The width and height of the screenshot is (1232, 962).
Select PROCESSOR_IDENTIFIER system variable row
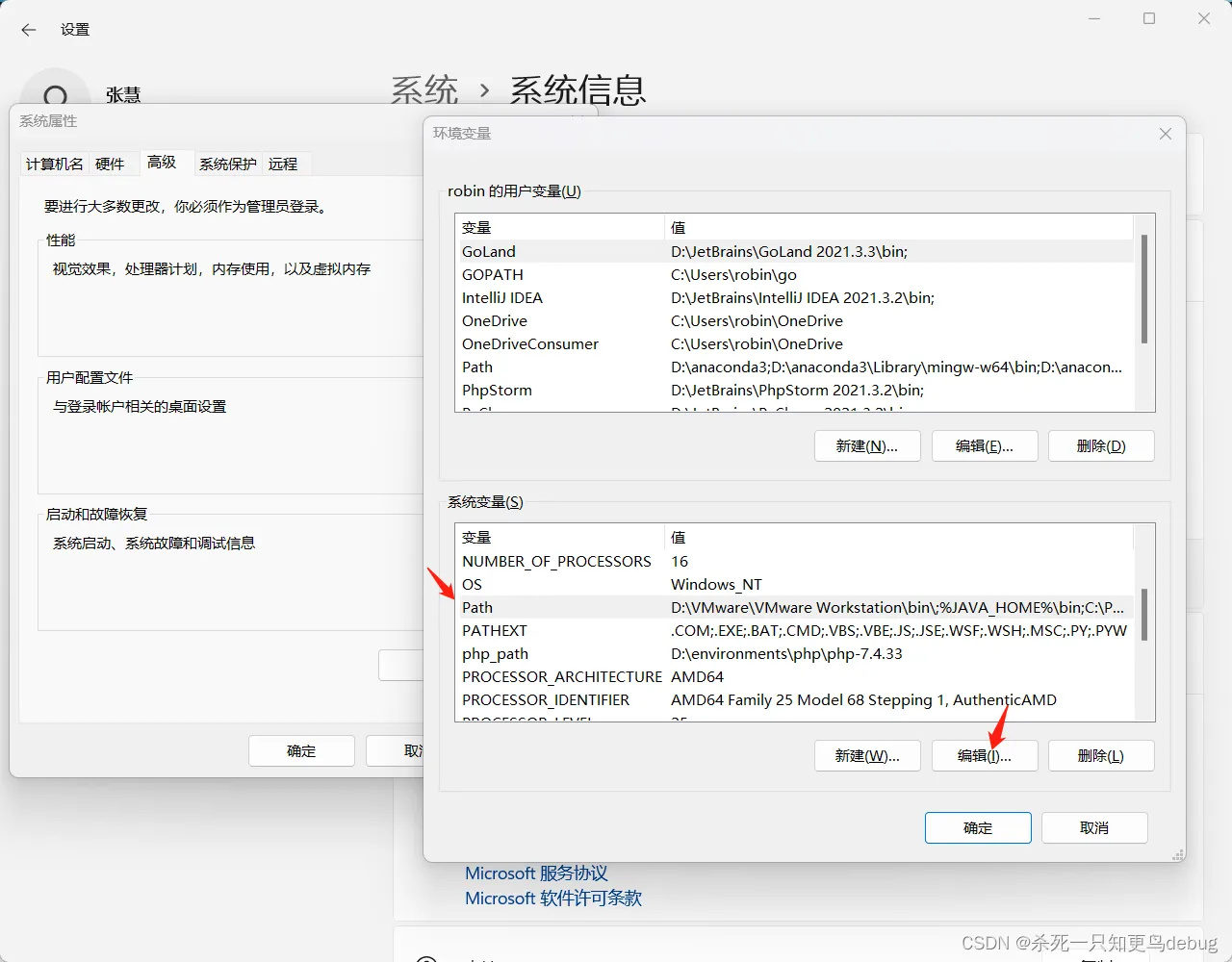click(x=795, y=699)
